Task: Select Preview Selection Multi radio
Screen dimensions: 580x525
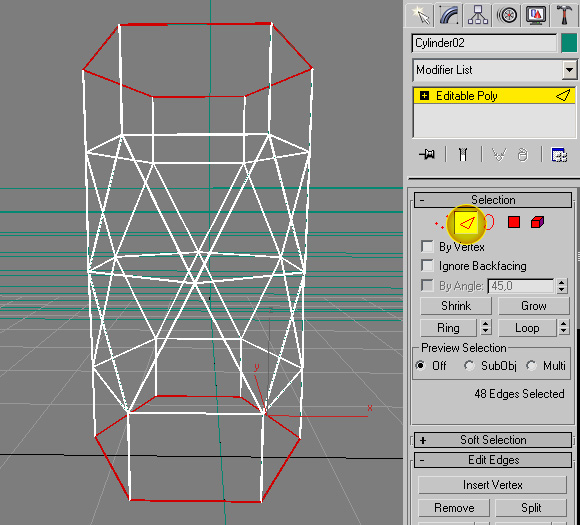Action: 532,366
